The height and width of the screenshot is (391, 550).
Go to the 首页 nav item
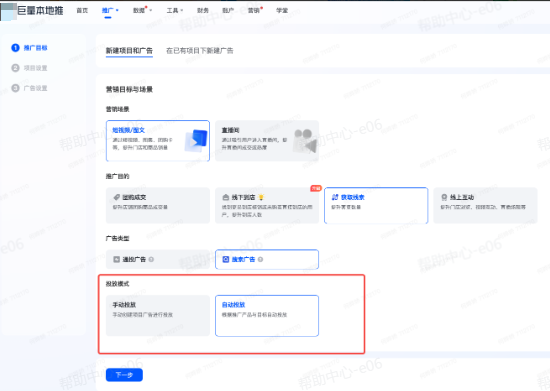82,11
